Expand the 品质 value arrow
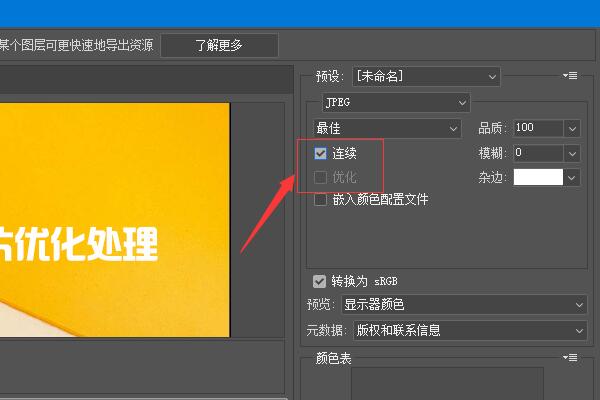This screenshot has width=600, height=400. point(572,129)
